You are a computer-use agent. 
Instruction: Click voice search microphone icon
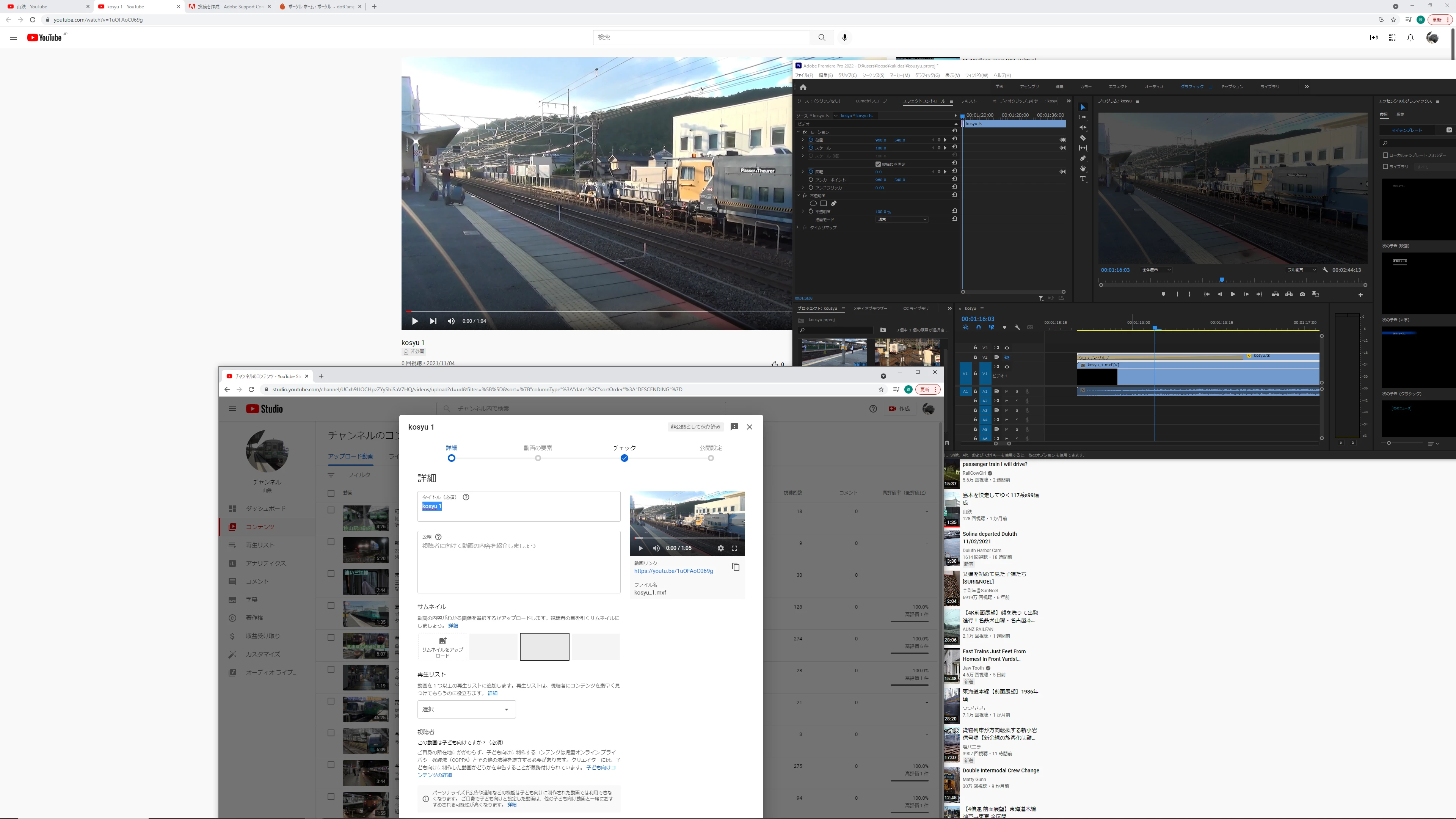844,37
